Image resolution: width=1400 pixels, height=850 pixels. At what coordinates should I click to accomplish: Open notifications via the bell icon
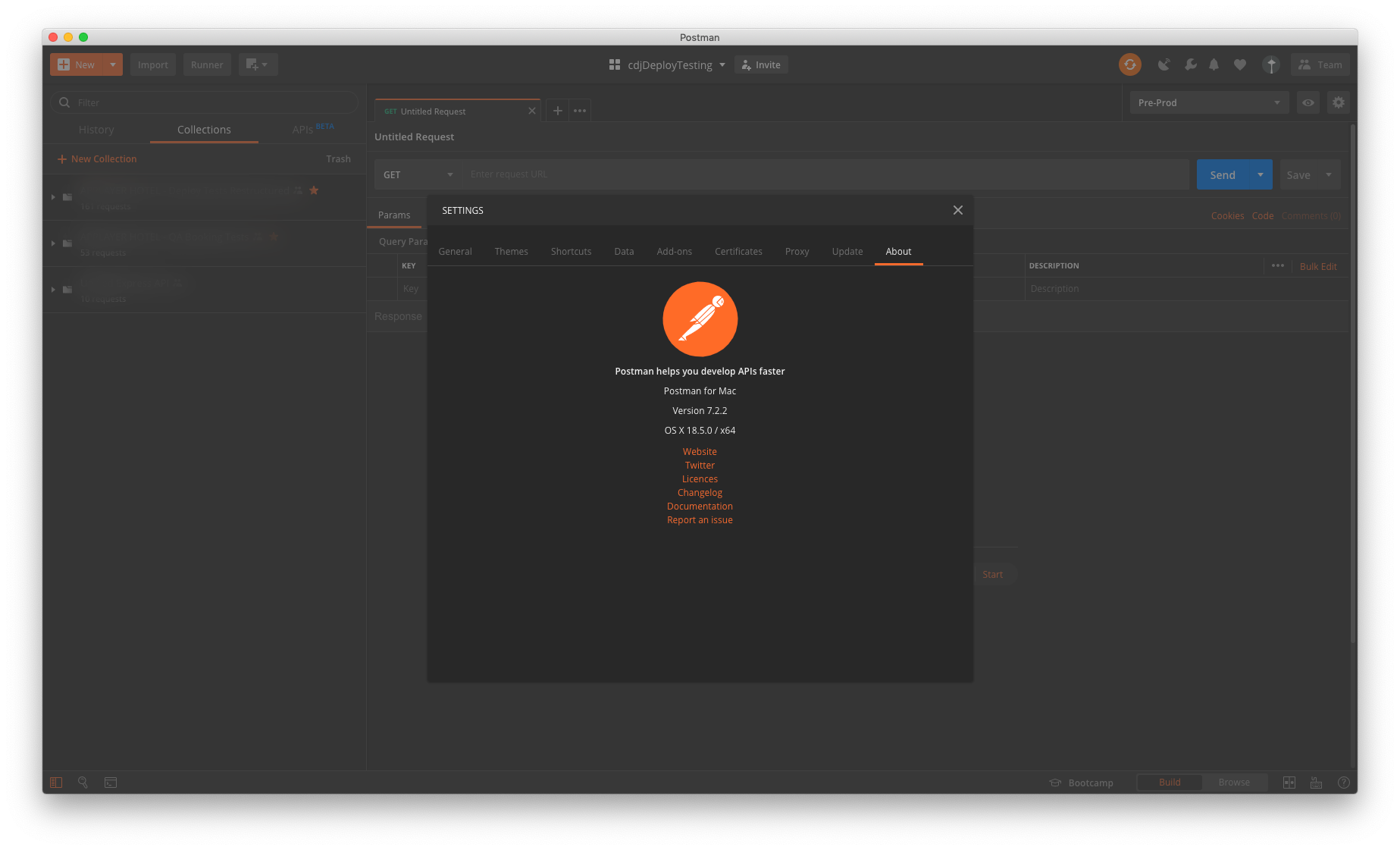[1214, 64]
